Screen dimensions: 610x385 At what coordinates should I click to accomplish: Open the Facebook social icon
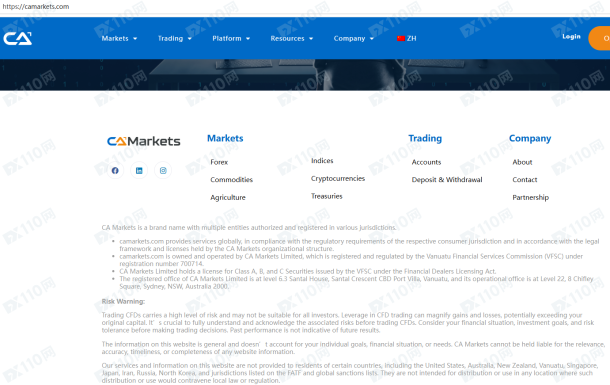point(115,170)
